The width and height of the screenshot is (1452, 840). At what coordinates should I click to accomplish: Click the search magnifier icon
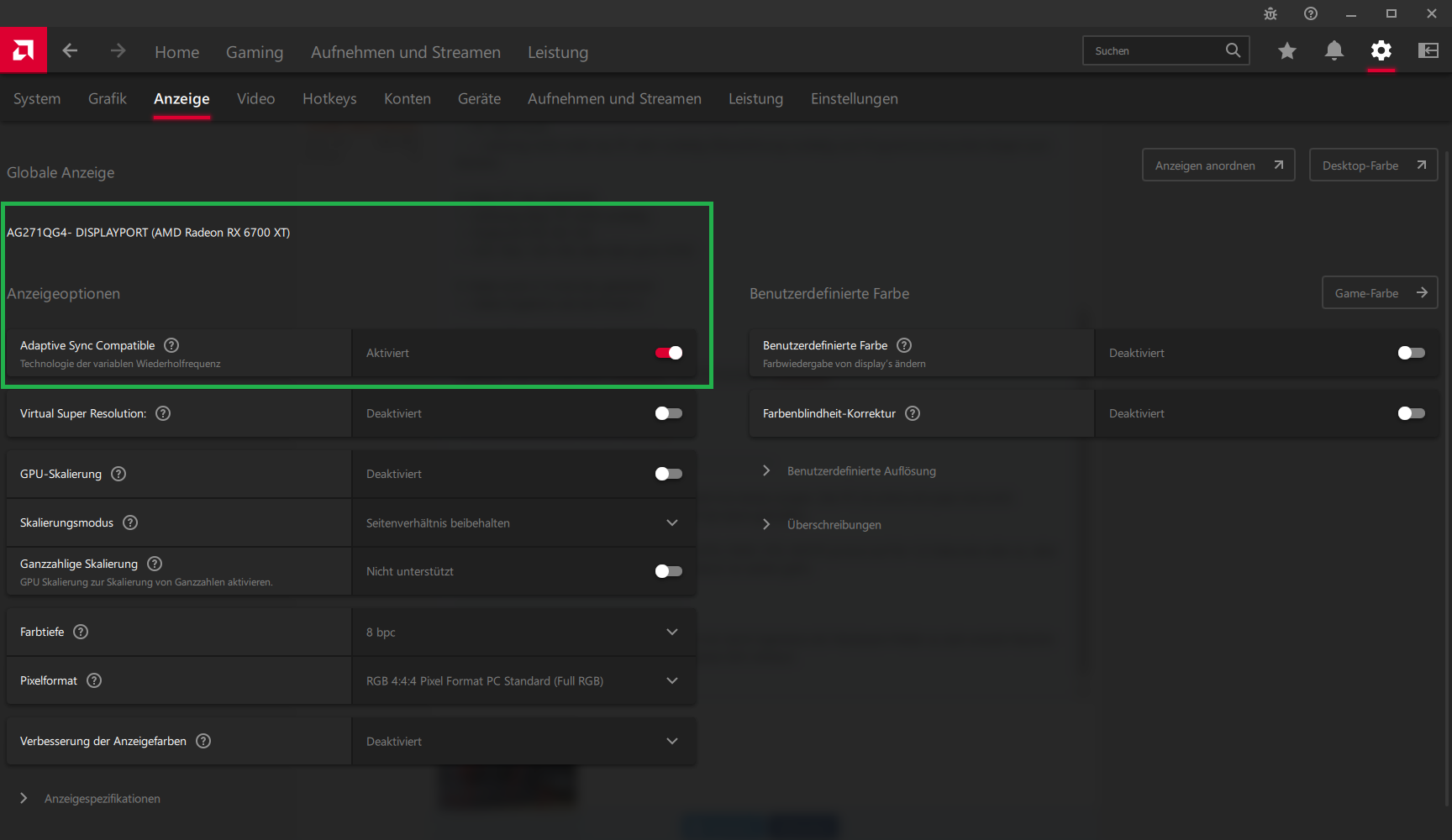(1233, 50)
